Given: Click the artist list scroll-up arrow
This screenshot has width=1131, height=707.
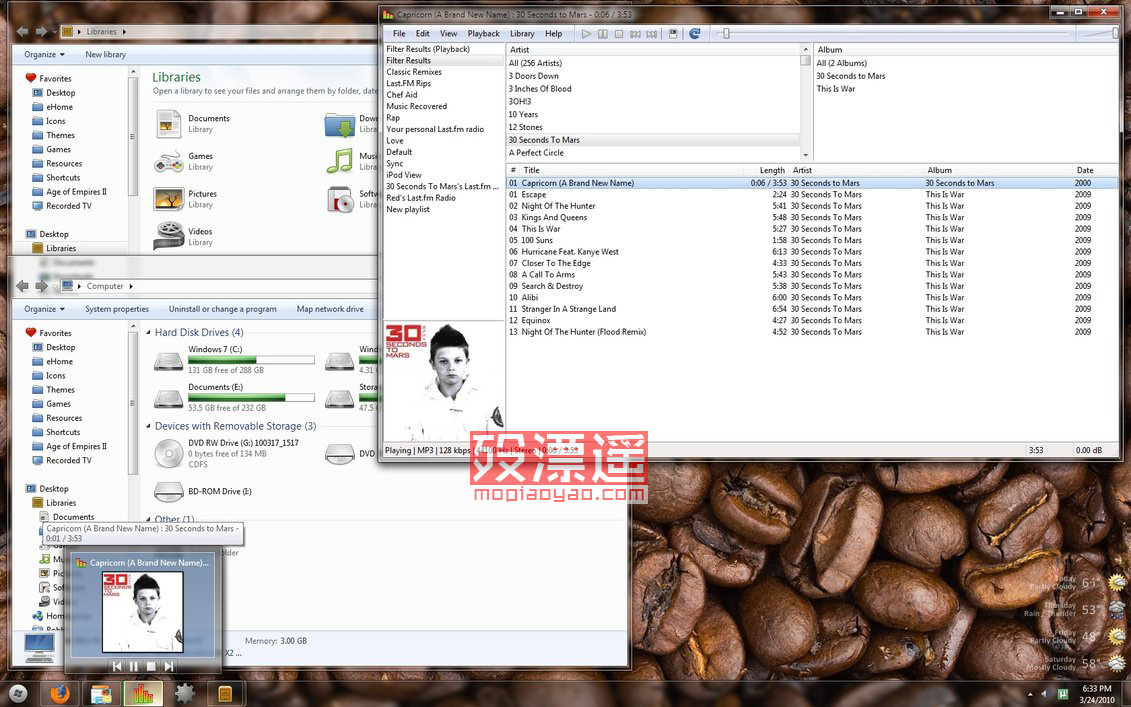Looking at the screenshot, I should pos(806,50).
